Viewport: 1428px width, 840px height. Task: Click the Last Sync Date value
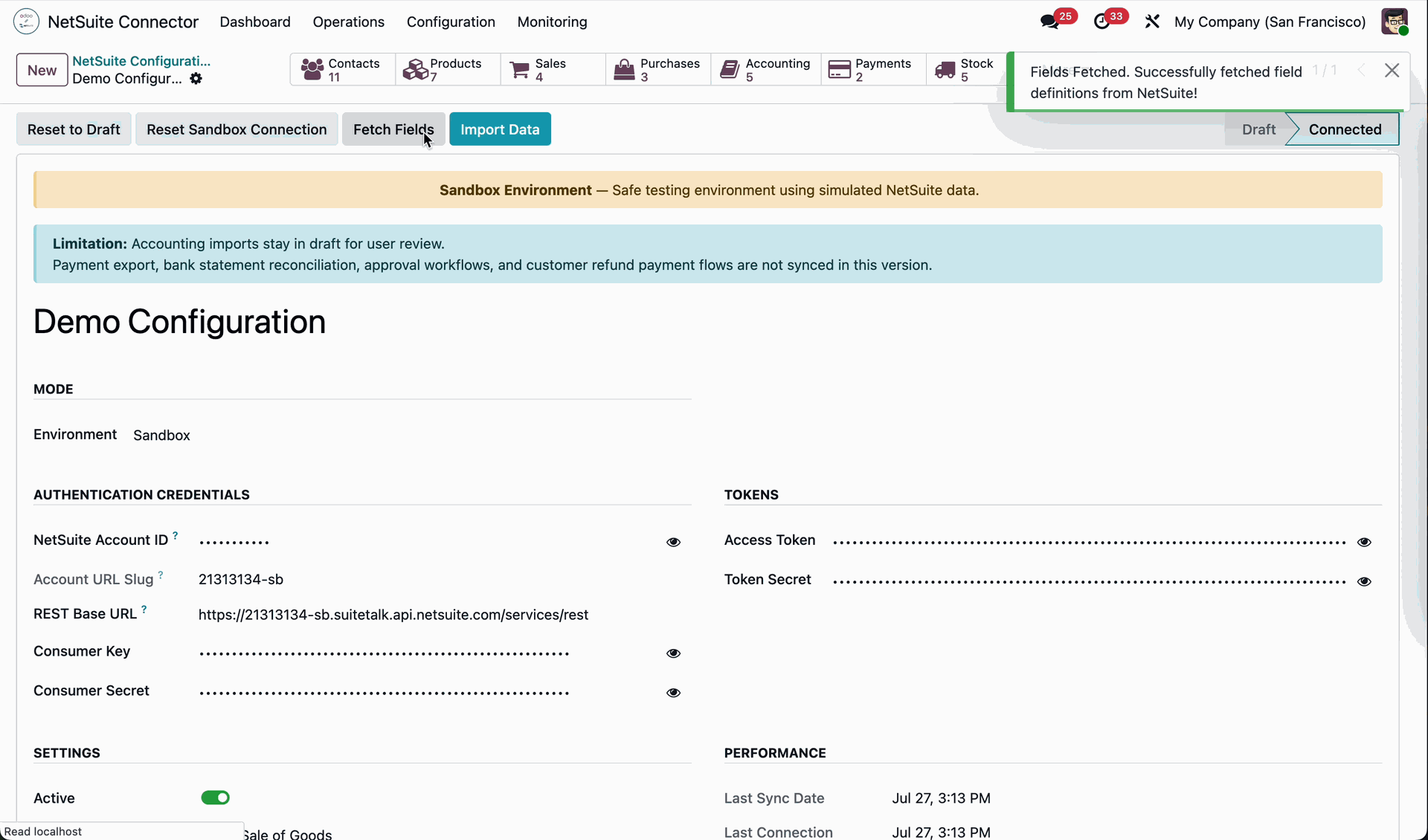pyautogui.click(x=941, y=798)
